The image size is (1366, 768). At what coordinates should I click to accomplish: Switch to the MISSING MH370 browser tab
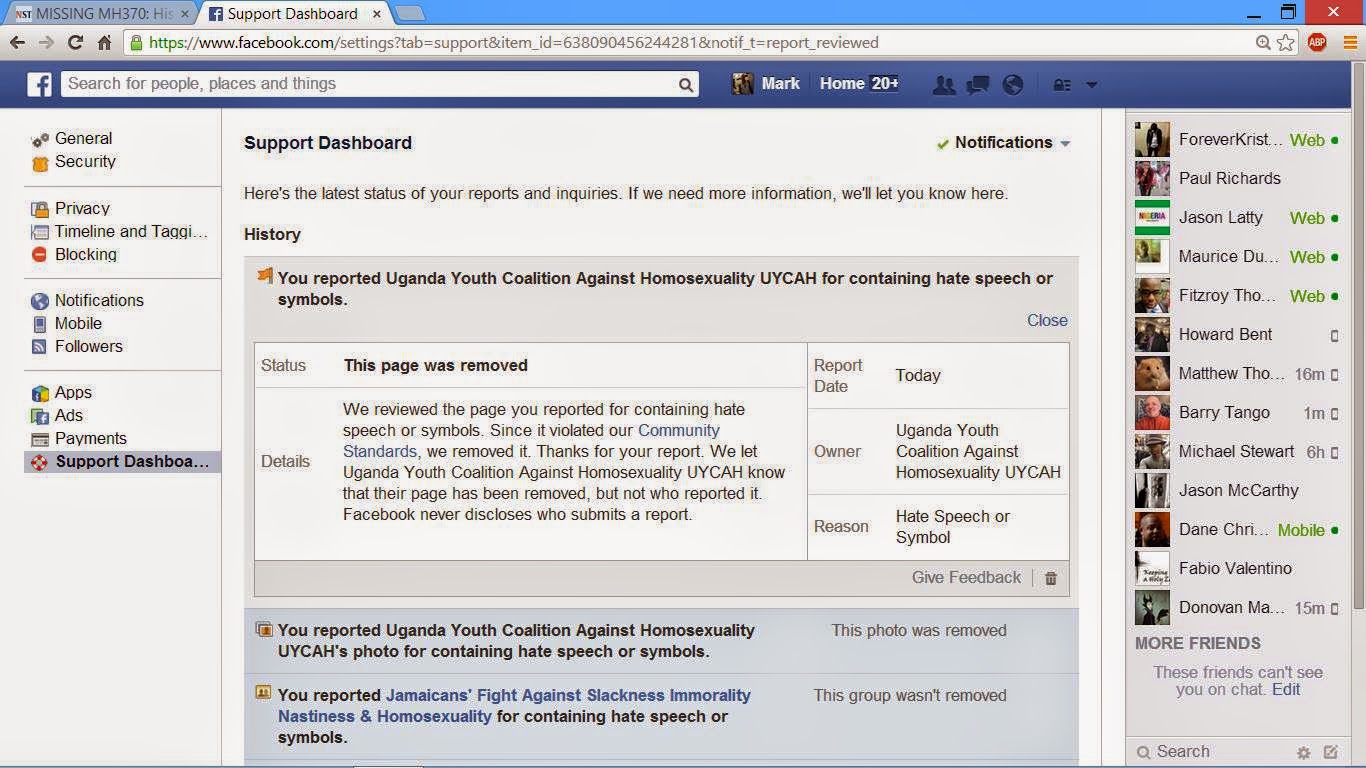pos(101,14)
